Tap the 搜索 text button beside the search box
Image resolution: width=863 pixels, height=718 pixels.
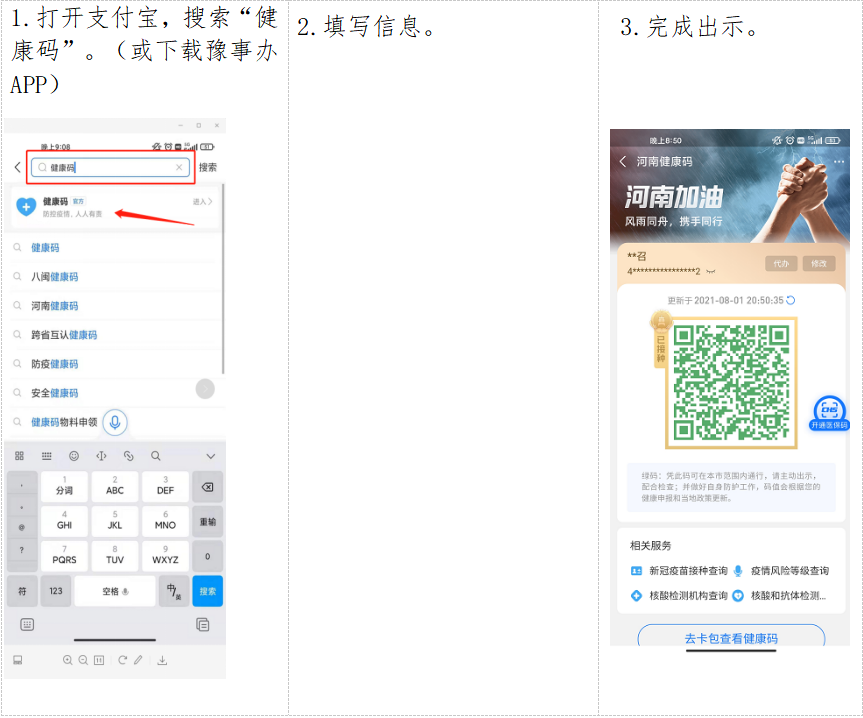(208, 168)
